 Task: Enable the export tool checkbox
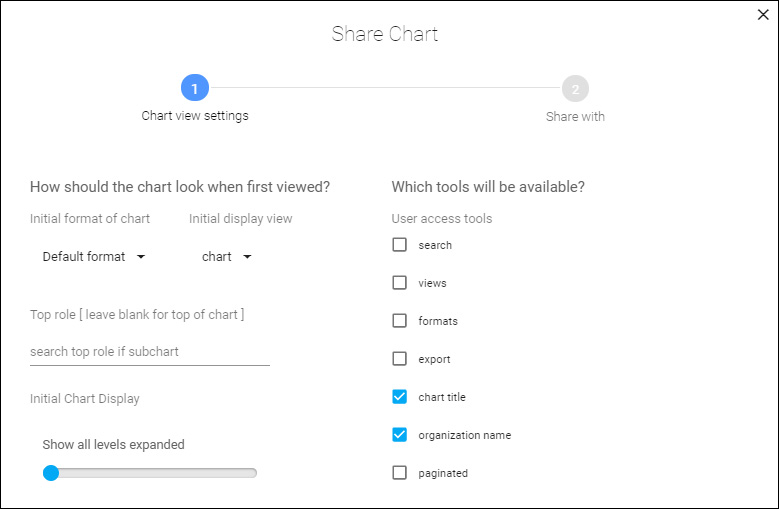click(399, 359)
